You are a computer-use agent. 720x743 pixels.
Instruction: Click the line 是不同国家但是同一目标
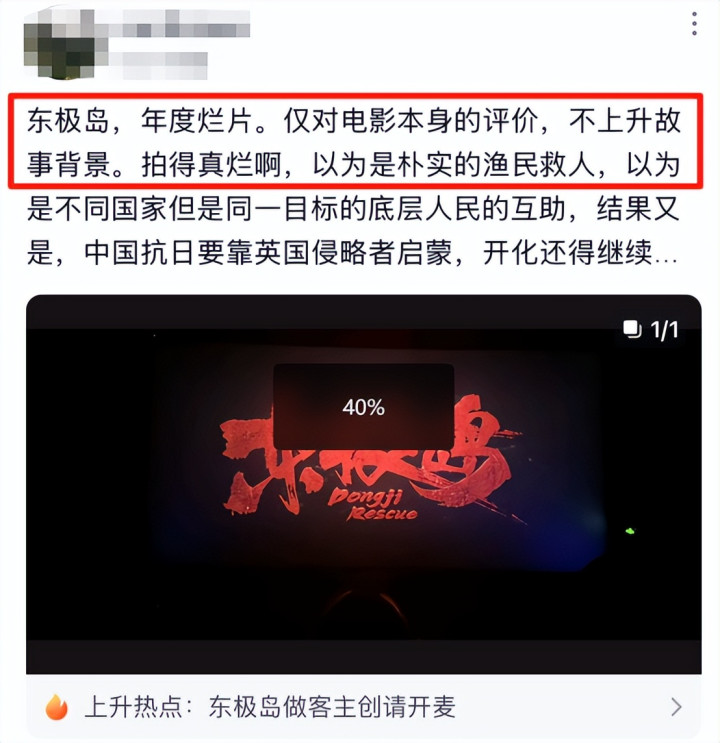coord(354,209)
